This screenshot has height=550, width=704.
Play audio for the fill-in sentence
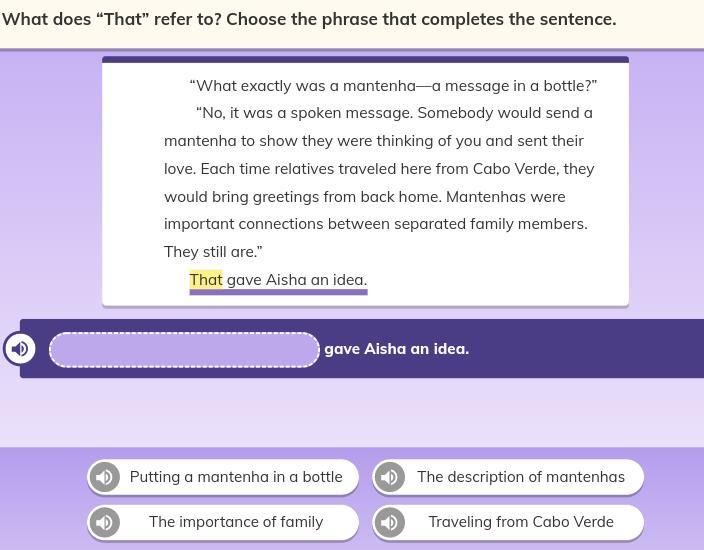[x=19, y=348]
